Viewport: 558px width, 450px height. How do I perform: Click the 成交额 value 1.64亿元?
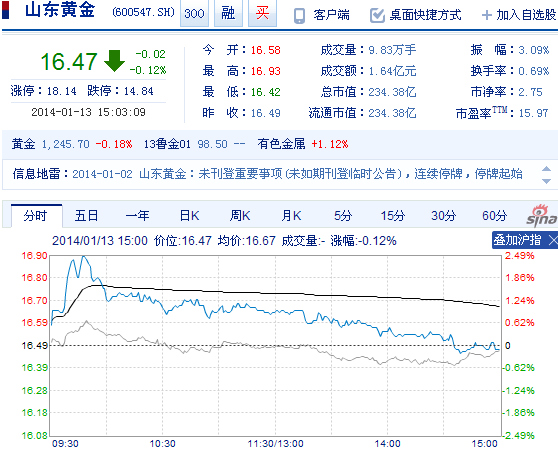click(x=392, y=71)
